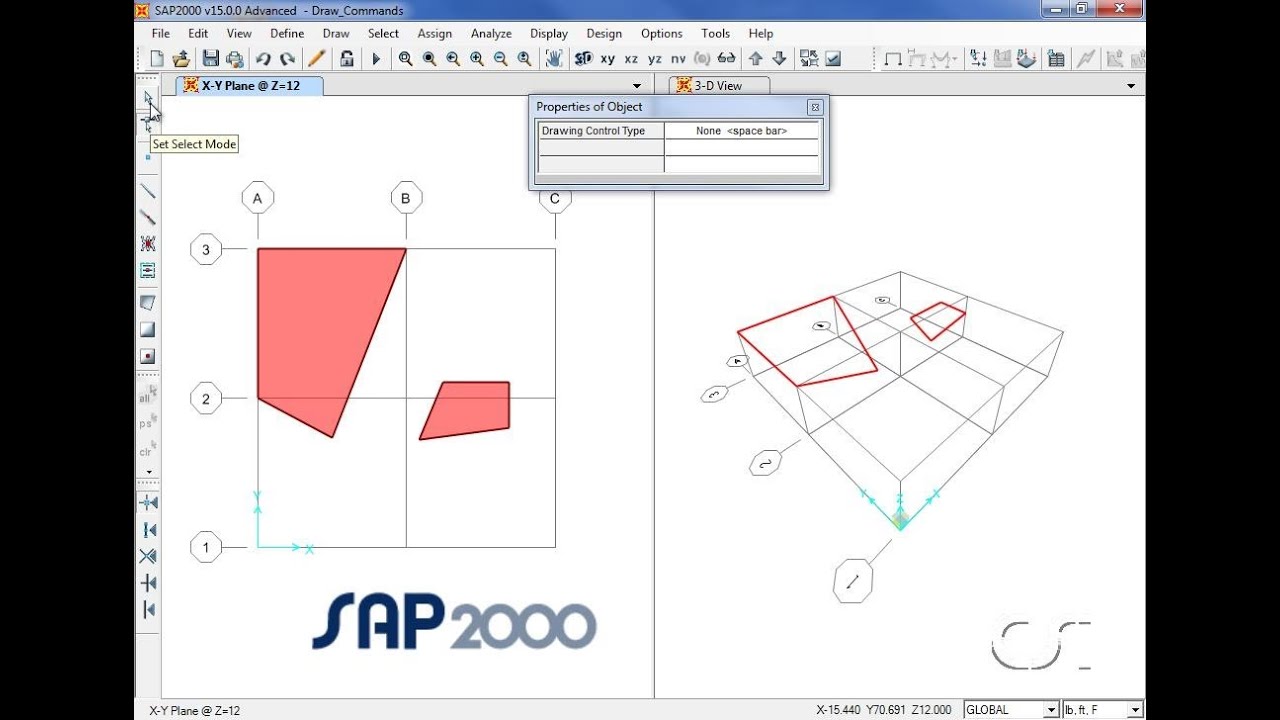The height and width of the screenshot is (720, 1280).
Task: Open a file with the Open icon
Action: click(181, 59)
